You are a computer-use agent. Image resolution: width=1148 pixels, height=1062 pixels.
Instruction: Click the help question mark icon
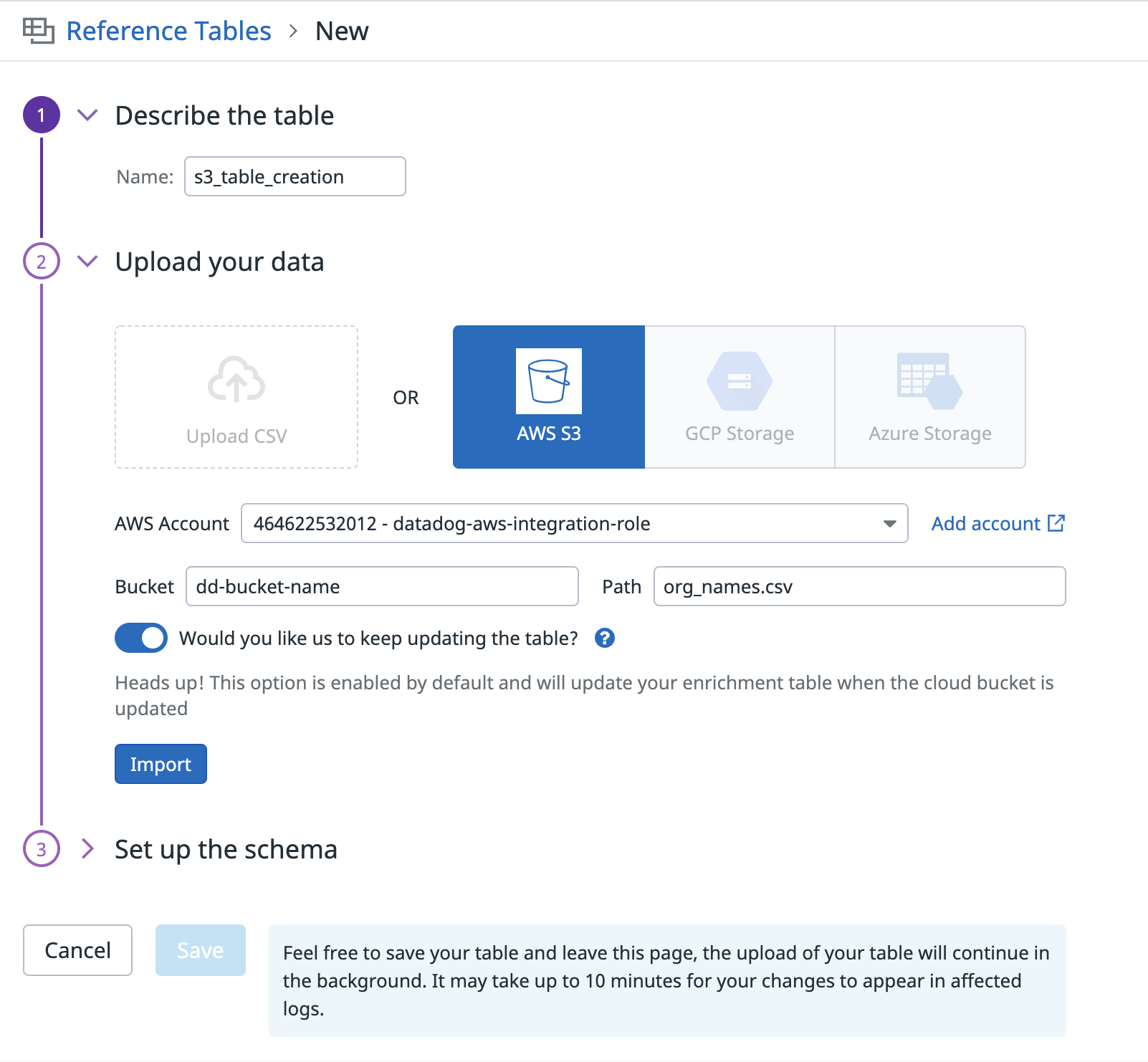click(x=605, y=638)
